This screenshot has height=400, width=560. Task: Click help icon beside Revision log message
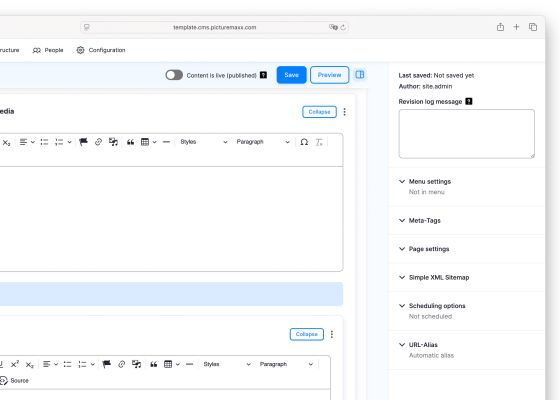[x=469, y=101]
